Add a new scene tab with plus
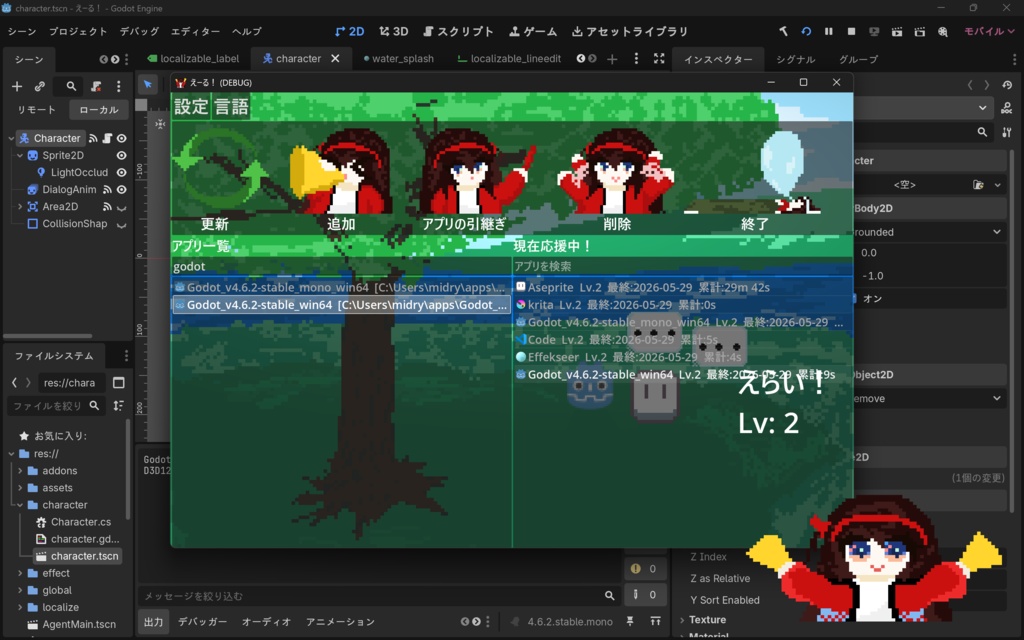 pyautogui.click(x=612, y=59)
